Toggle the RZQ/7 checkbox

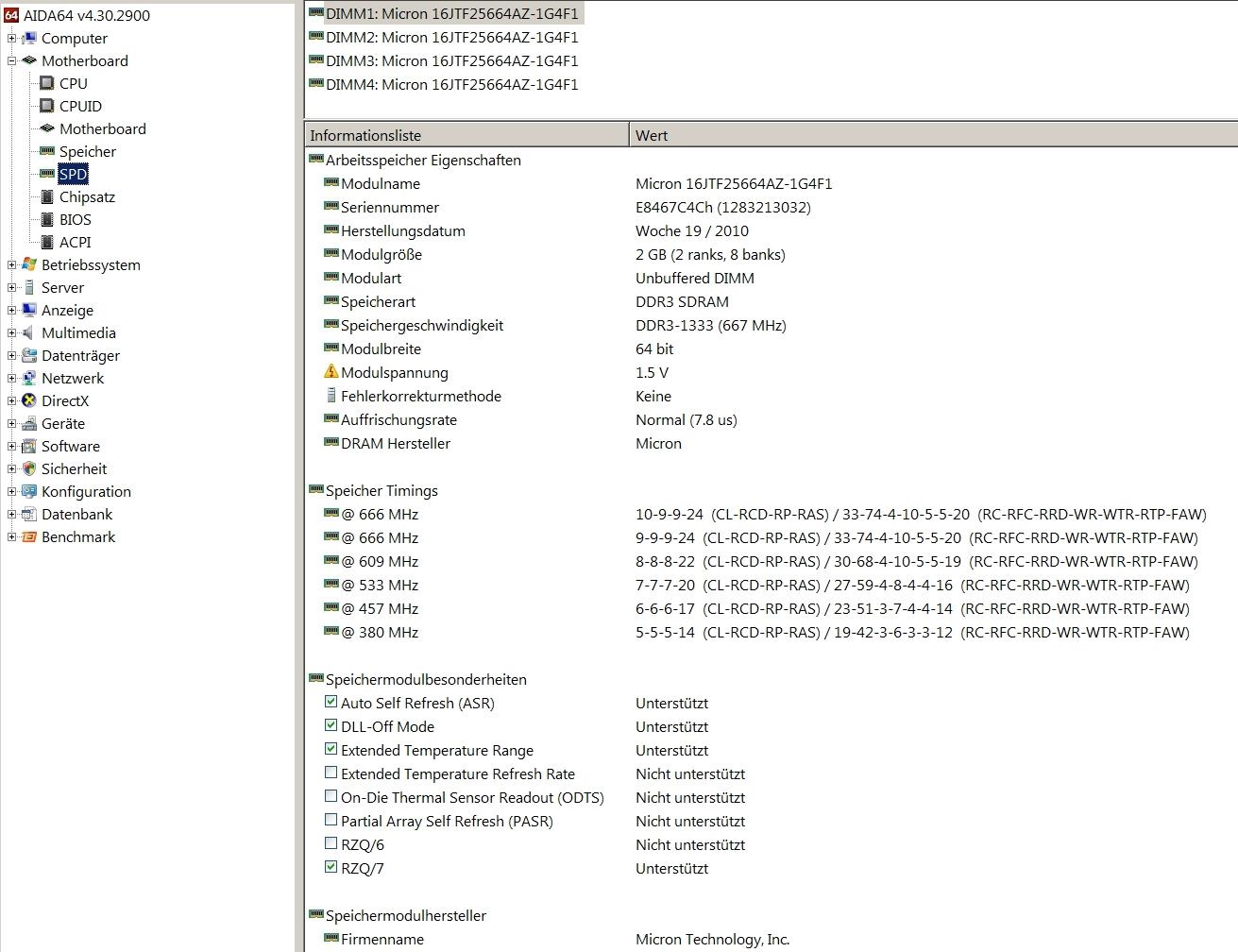331,867
